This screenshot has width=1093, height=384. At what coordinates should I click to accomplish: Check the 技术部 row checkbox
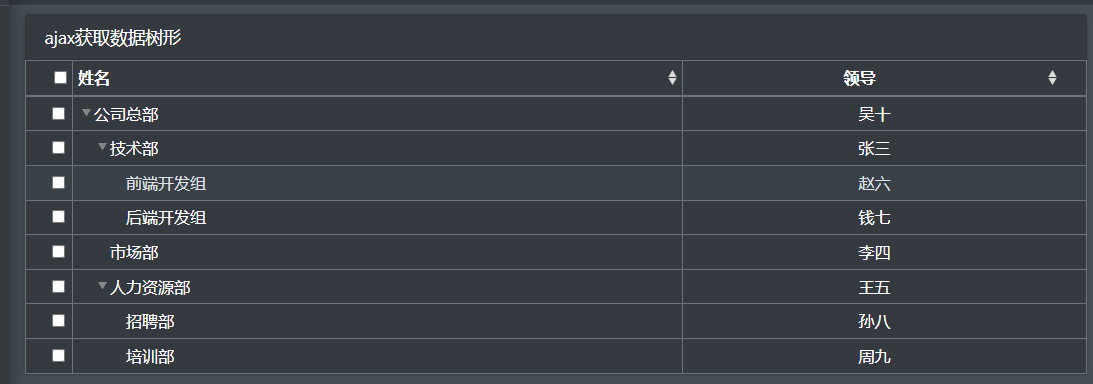[59, 148]
